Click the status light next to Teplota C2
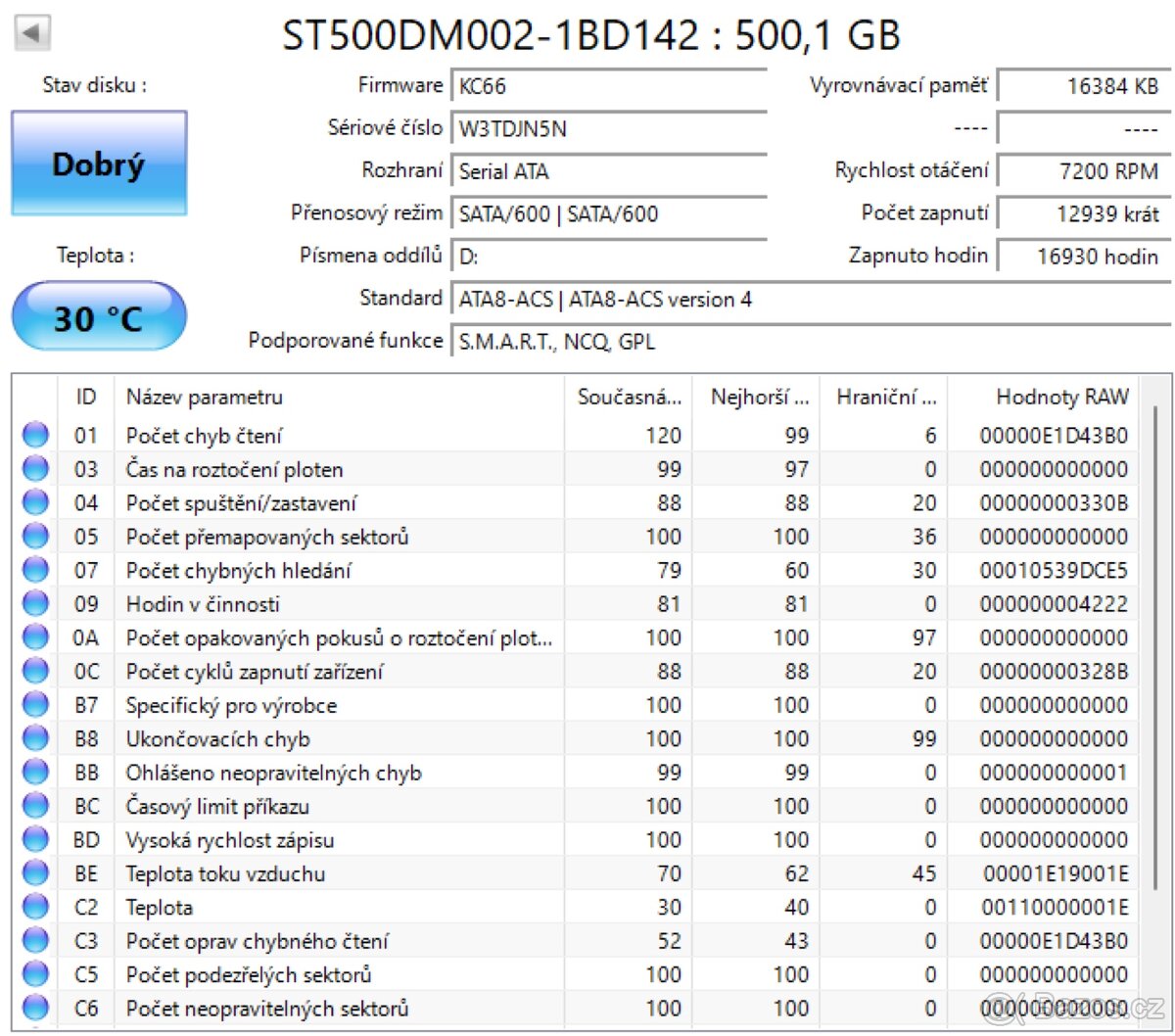The image size is (1175, 1036). 34,907
